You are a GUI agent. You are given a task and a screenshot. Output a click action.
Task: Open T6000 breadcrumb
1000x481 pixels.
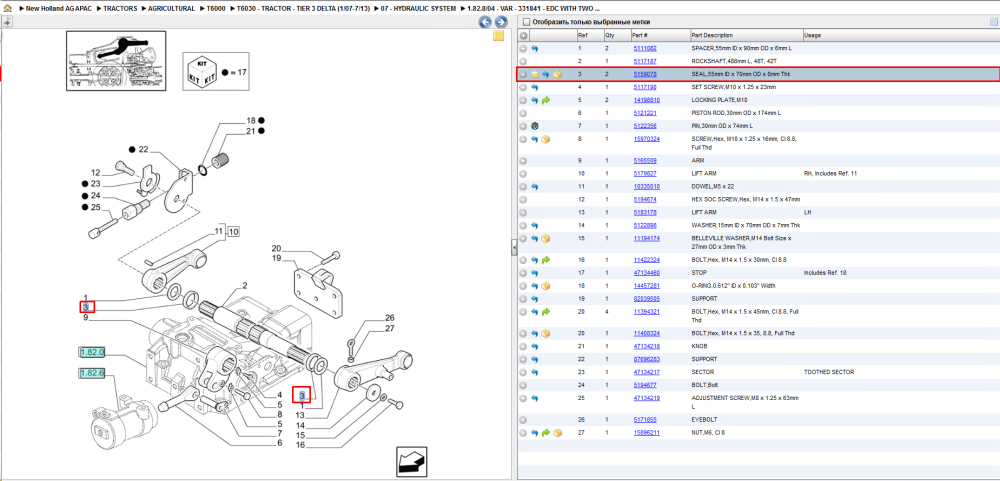(x=216, y=9)
